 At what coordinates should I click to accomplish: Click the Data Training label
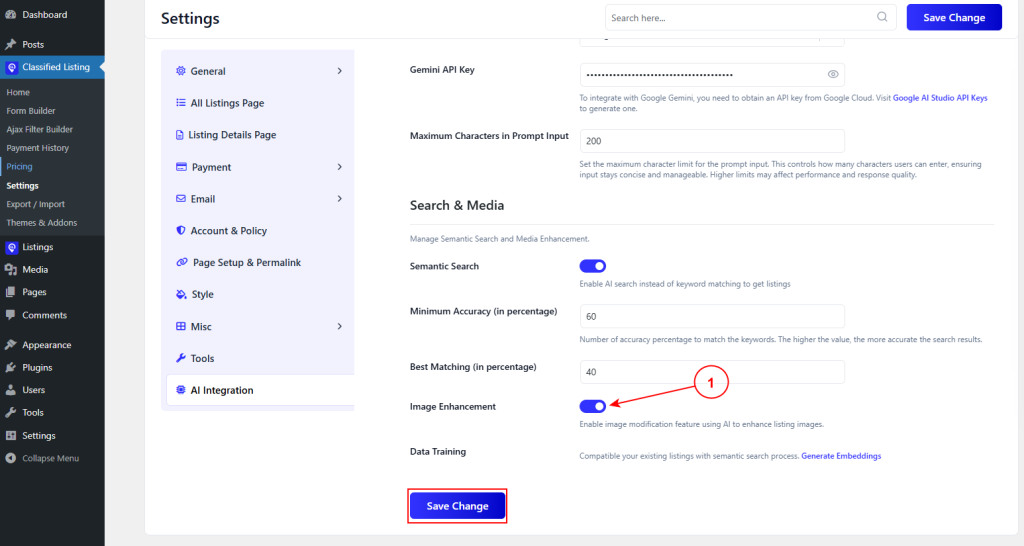point(438,451)
